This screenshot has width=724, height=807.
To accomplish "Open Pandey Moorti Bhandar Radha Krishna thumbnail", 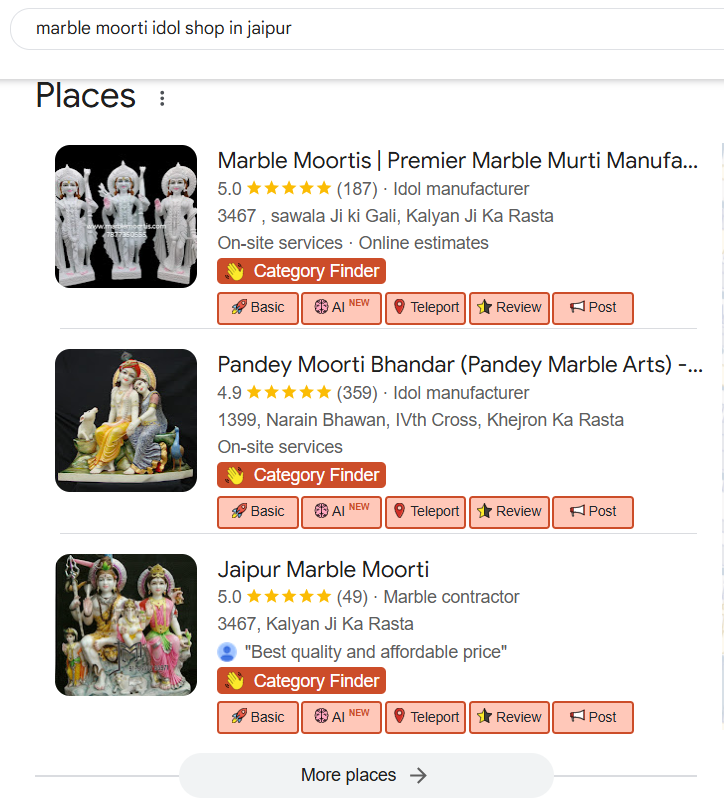I will point(126,420).
